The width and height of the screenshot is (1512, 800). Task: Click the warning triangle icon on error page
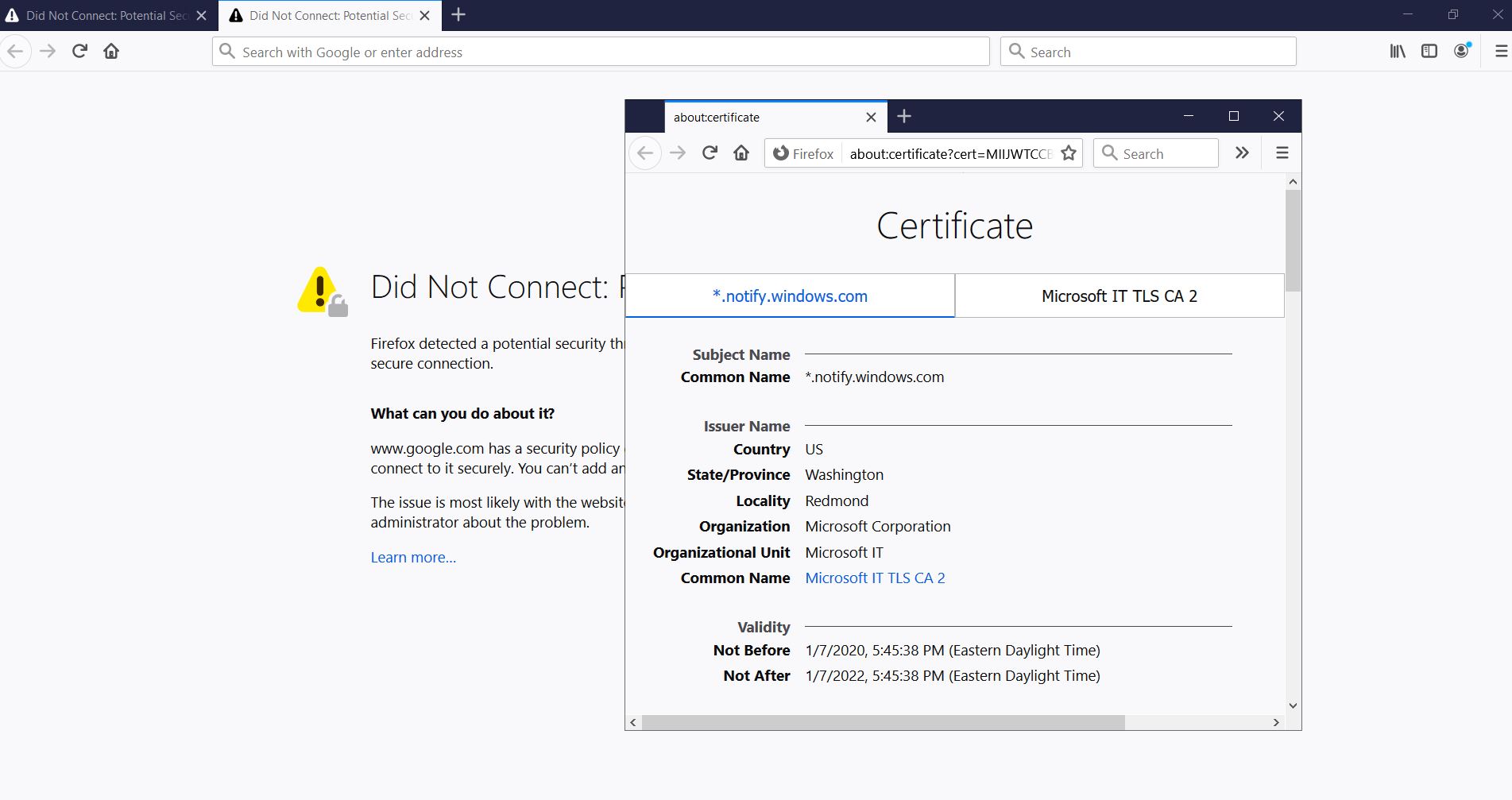click(x=323, y=291)
